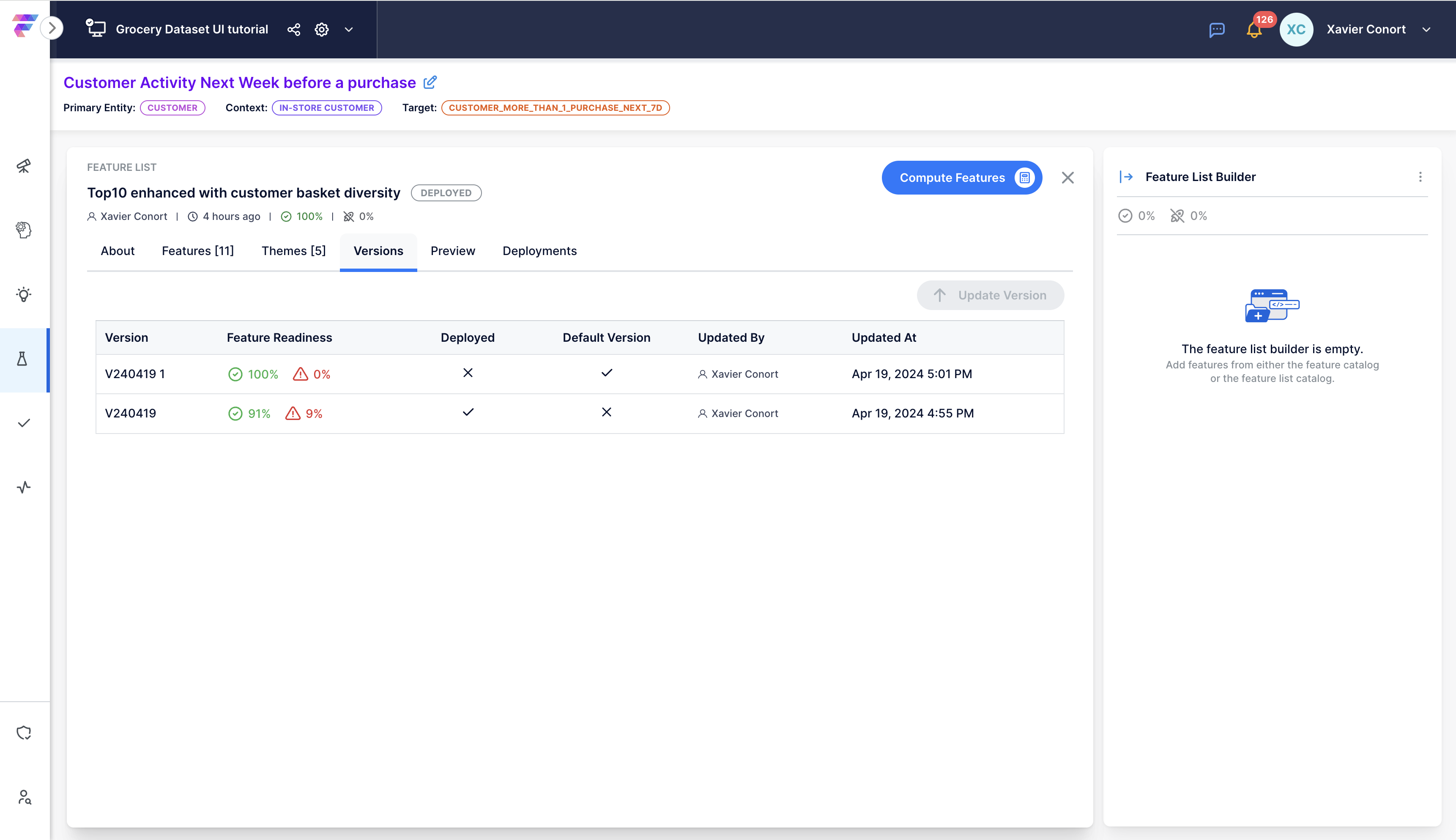Click the DEPLOYED status badge

[x=446, y=193]
